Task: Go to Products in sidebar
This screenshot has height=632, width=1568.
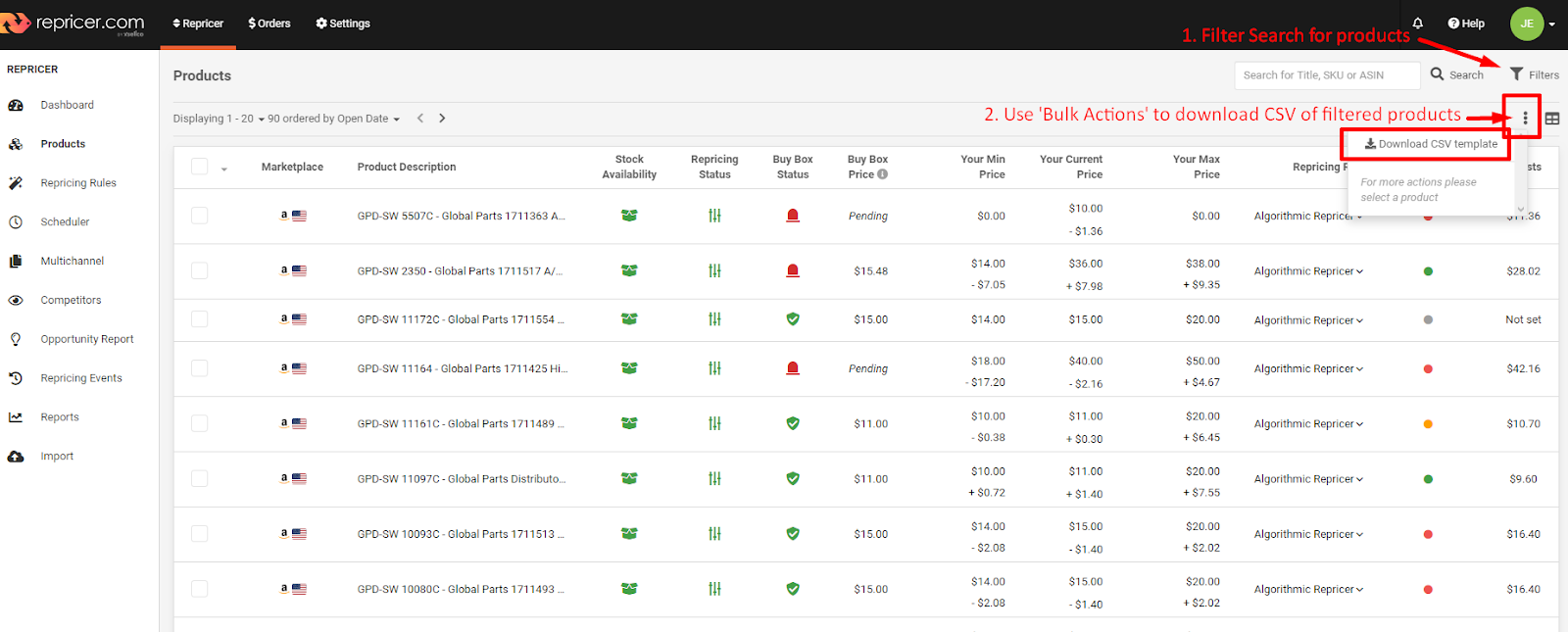Action: click(x=63, y=144)
